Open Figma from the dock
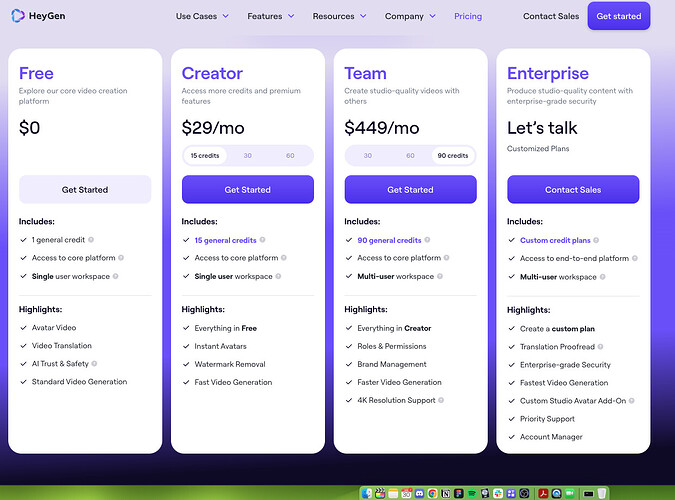The height and width of the screenshot is (500, 675). [458, 493]
